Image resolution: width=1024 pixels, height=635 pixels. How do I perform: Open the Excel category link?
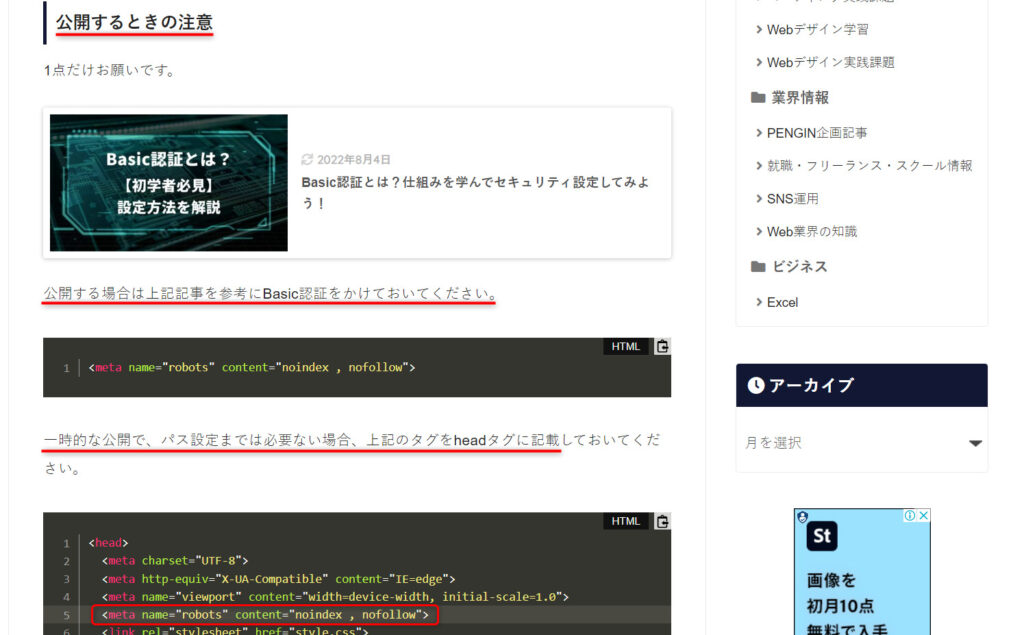click(782, 302)
